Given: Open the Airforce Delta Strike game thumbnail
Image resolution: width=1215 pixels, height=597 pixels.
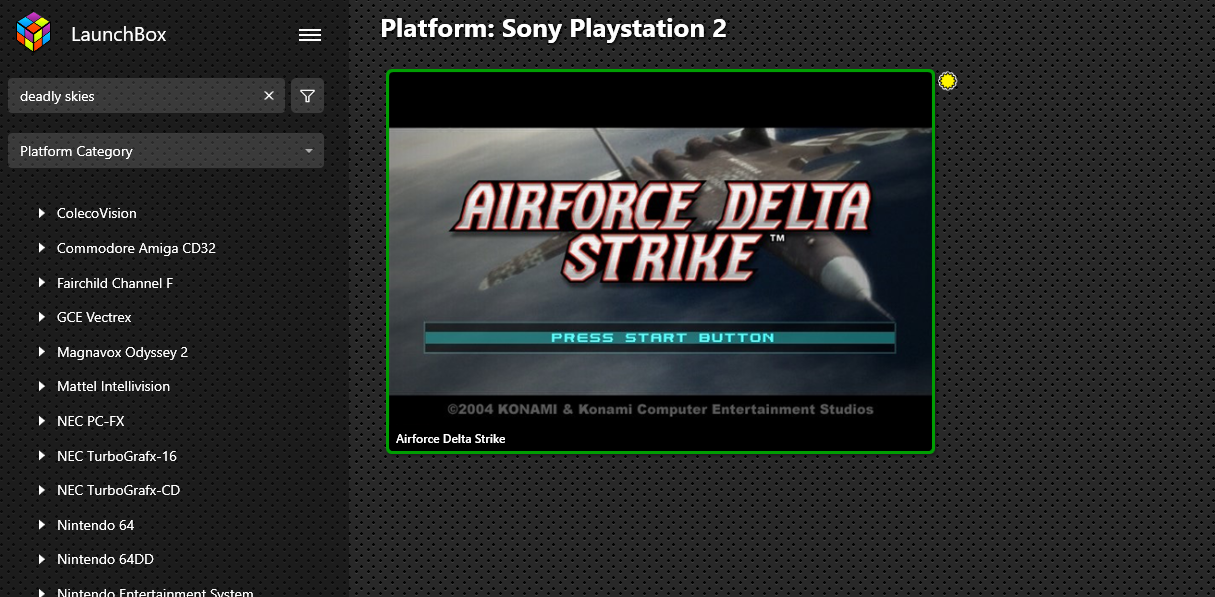Looking at the screenshot, I should pyautogui.click(x=660, y=261).
